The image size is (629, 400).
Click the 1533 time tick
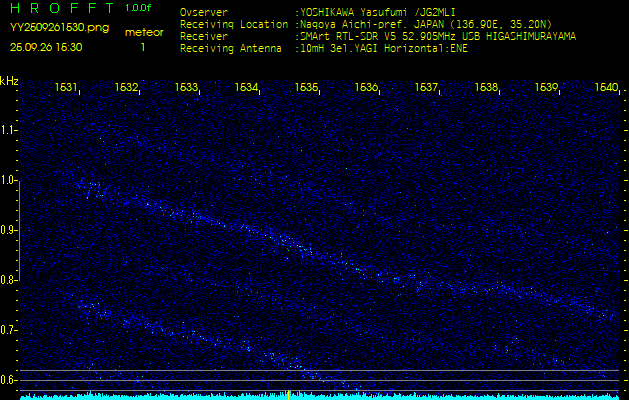point(186,88)
